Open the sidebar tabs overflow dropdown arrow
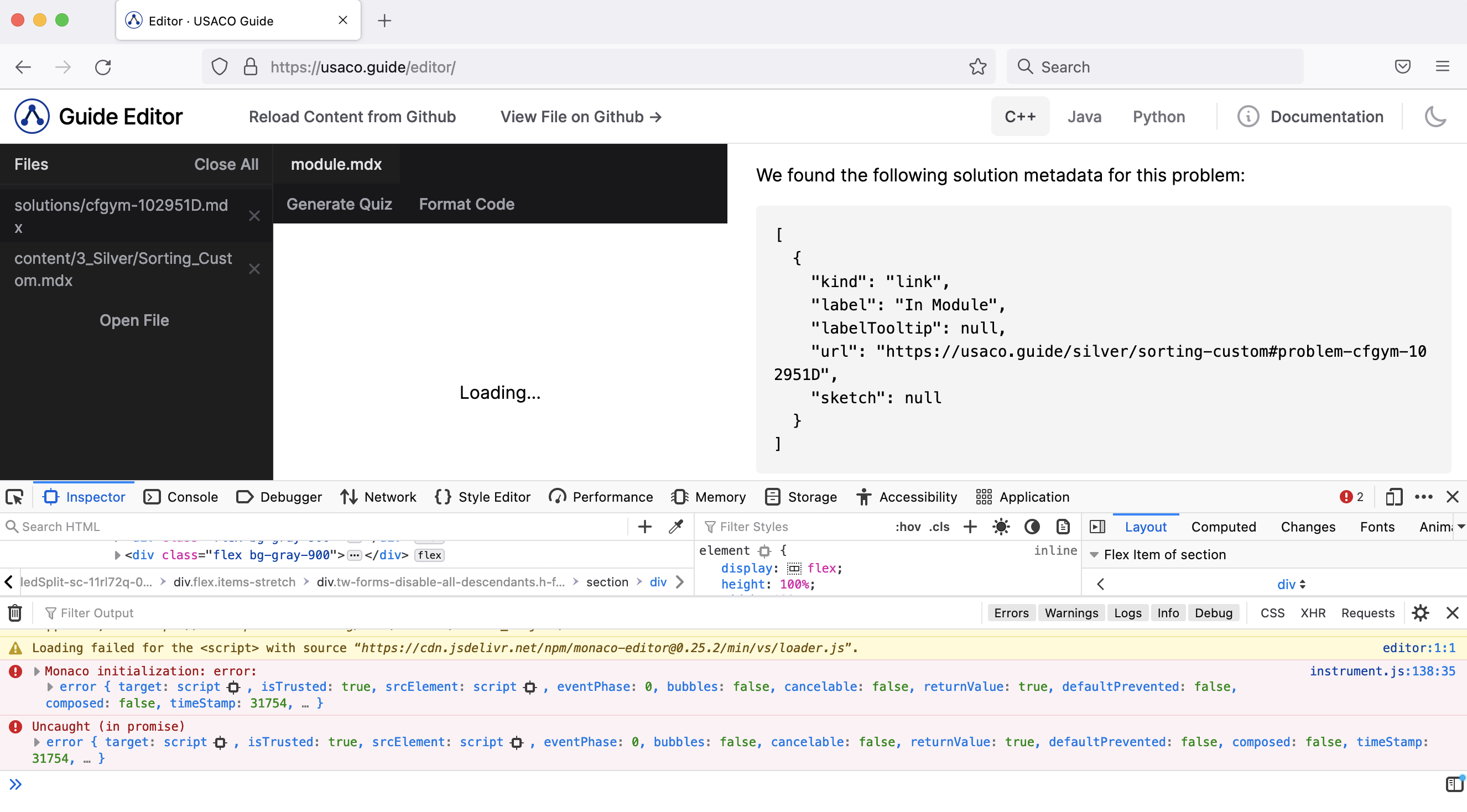 click(x=1461, y=527)
